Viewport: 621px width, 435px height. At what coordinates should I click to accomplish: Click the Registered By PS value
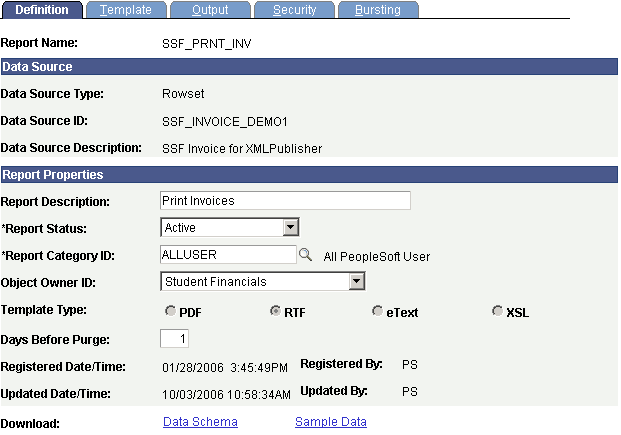410,364
